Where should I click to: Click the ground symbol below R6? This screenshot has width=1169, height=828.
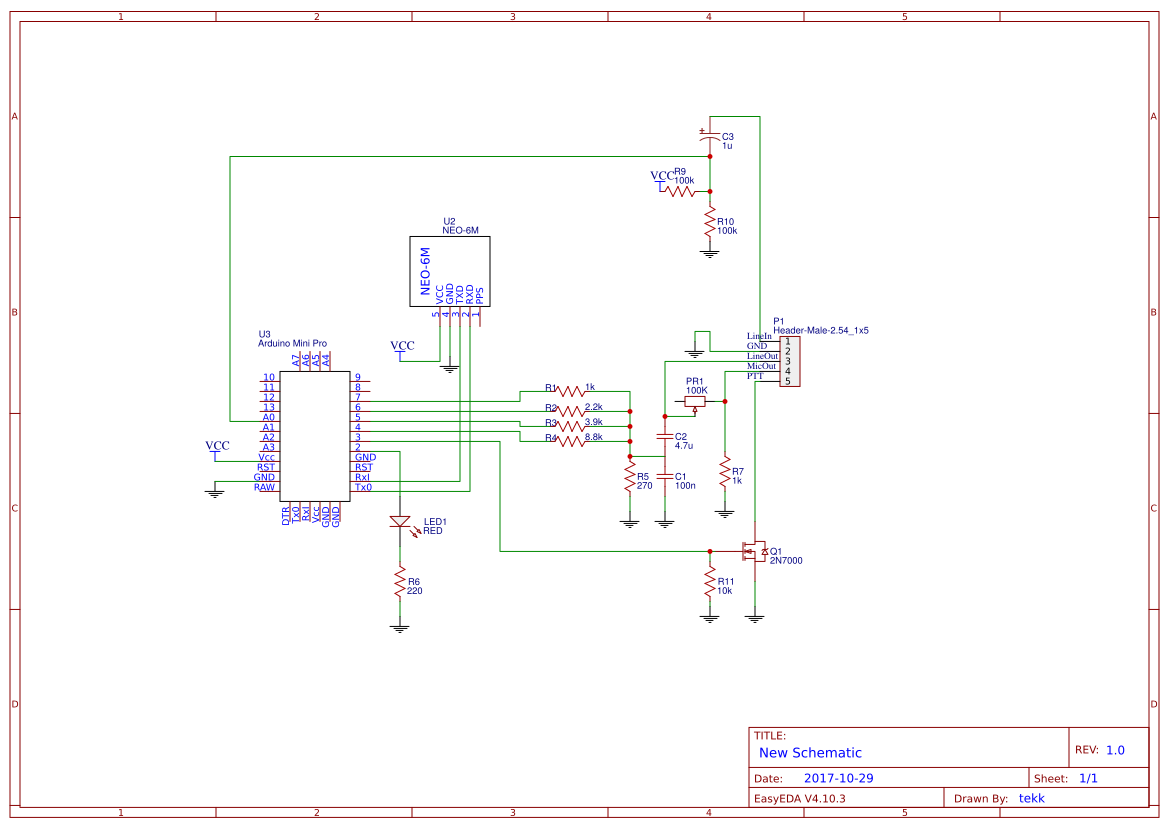401,629
